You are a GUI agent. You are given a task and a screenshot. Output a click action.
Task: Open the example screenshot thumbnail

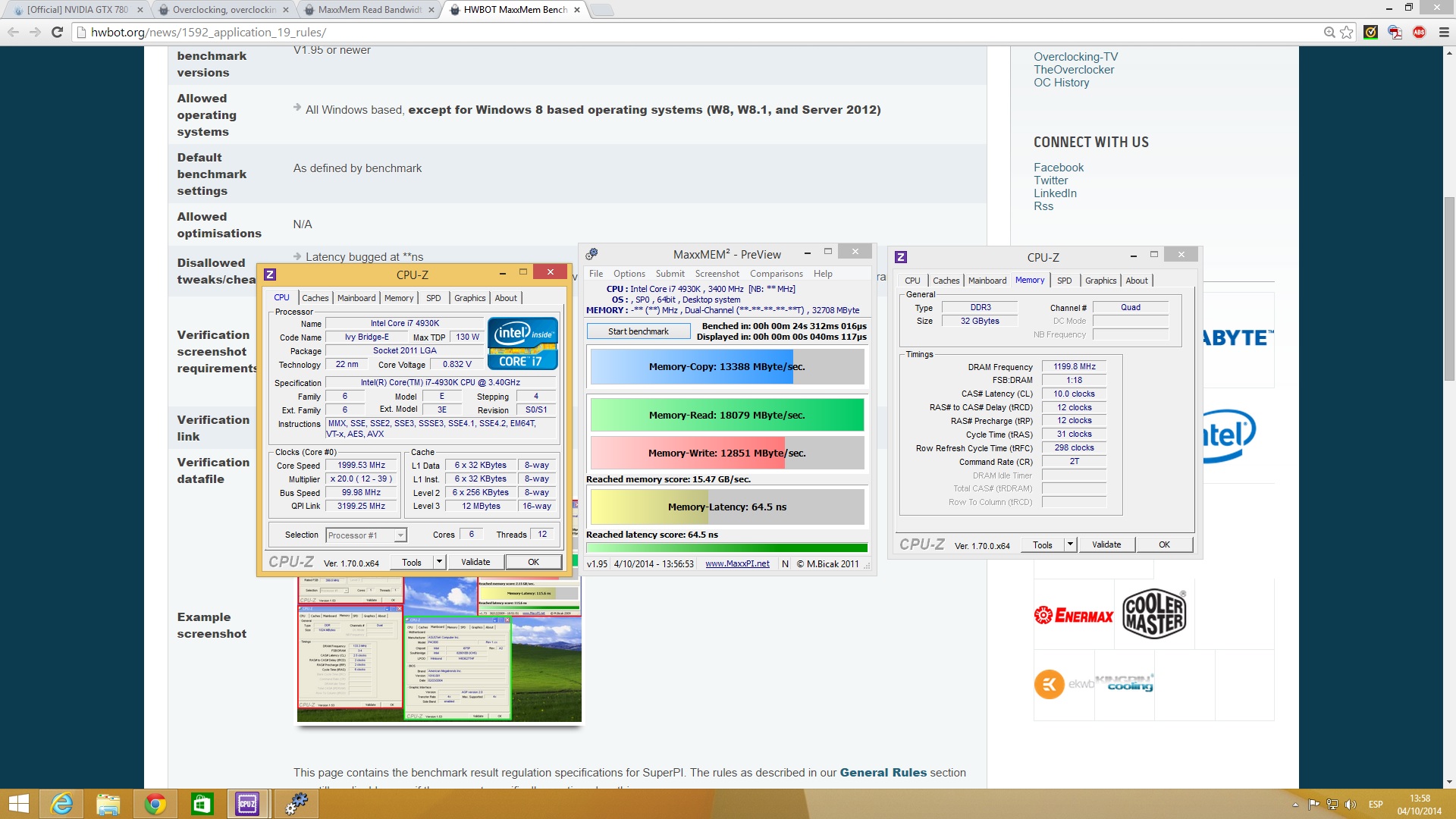pyautogui.click(x=439, y=650)
